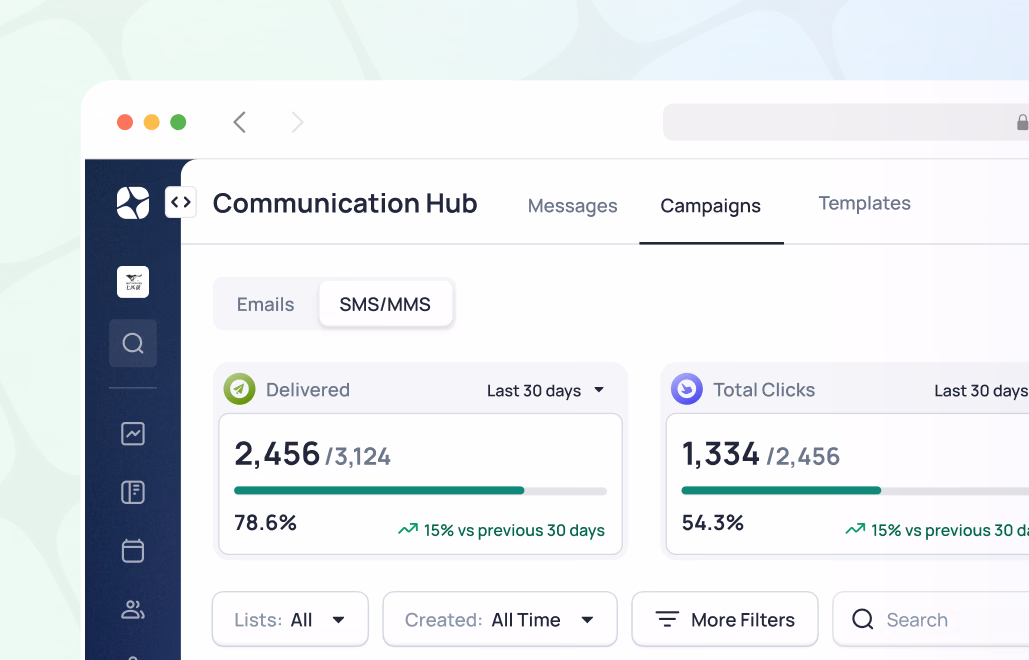
Task: Open the workspace logo thumbnail in sidebar
Action: [133, 282]
